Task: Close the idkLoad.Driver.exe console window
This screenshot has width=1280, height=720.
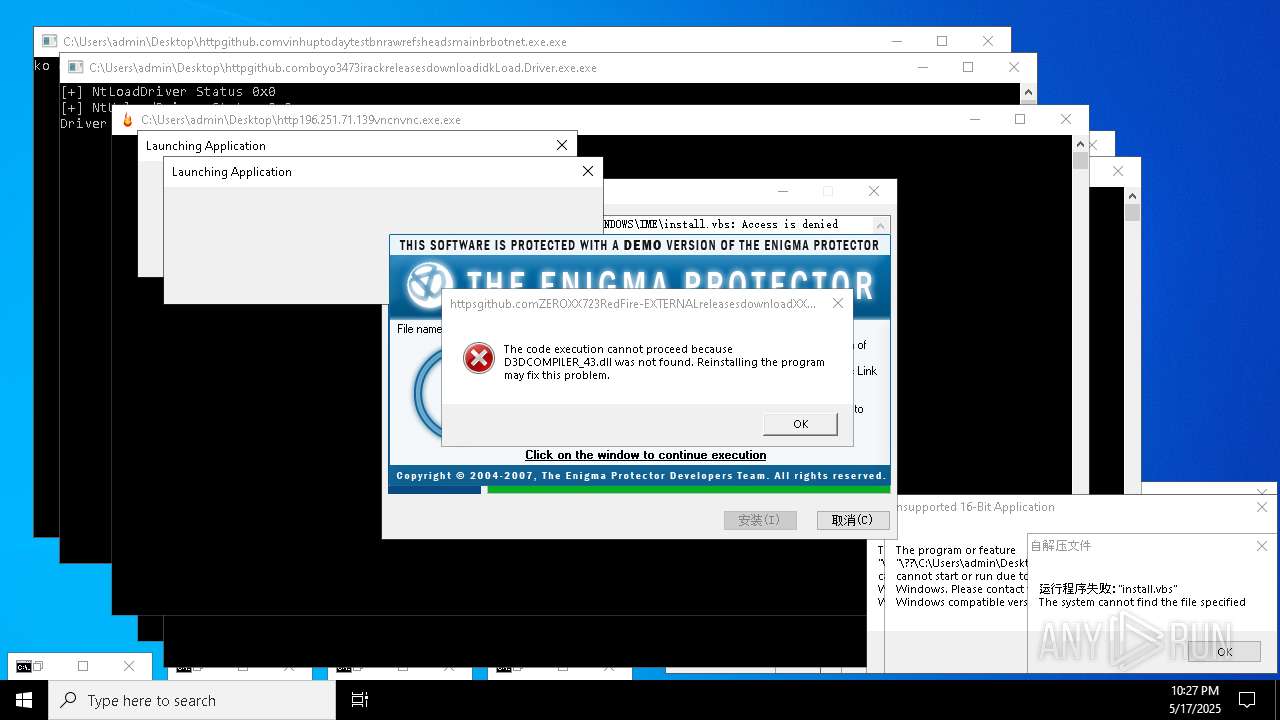Action: (x=1014, y=67)
